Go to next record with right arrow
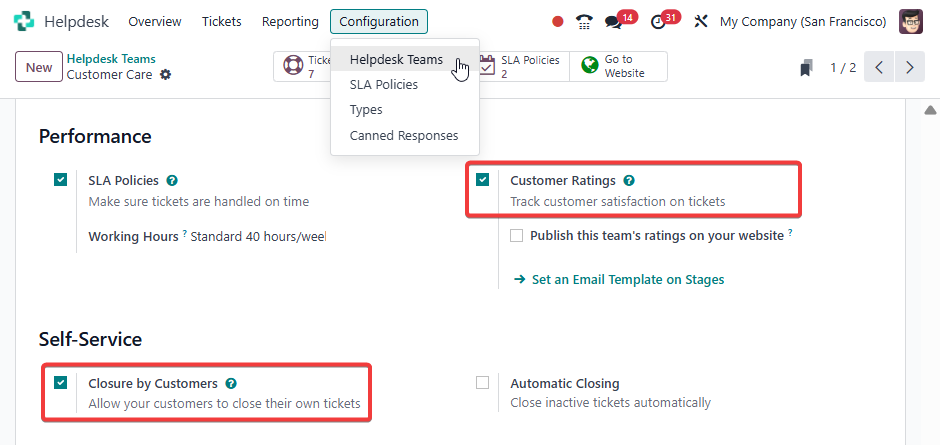Screen dimensions: 940x445 (909, 68)
